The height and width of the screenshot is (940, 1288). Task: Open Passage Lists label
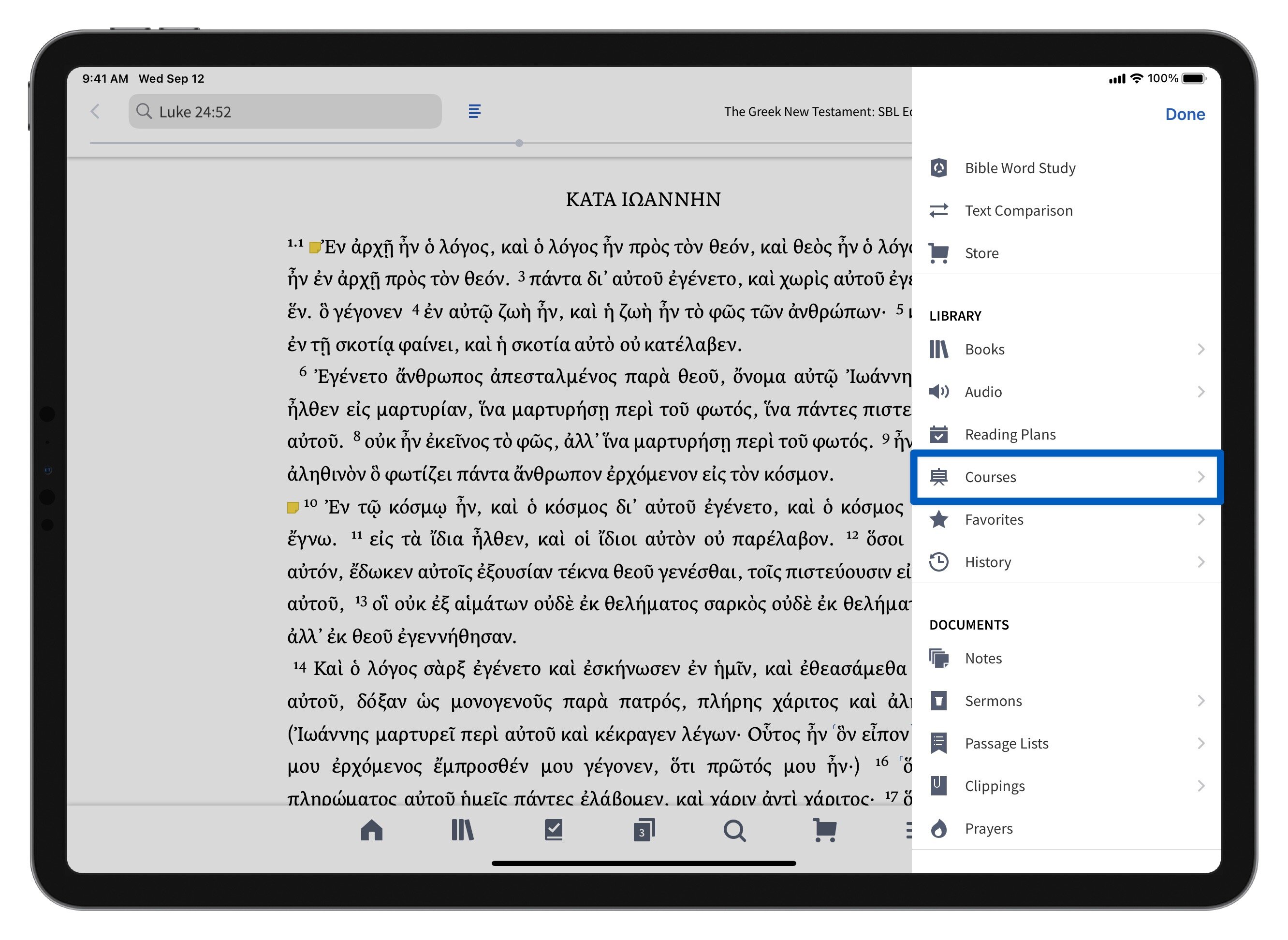tap(1007, 743)
